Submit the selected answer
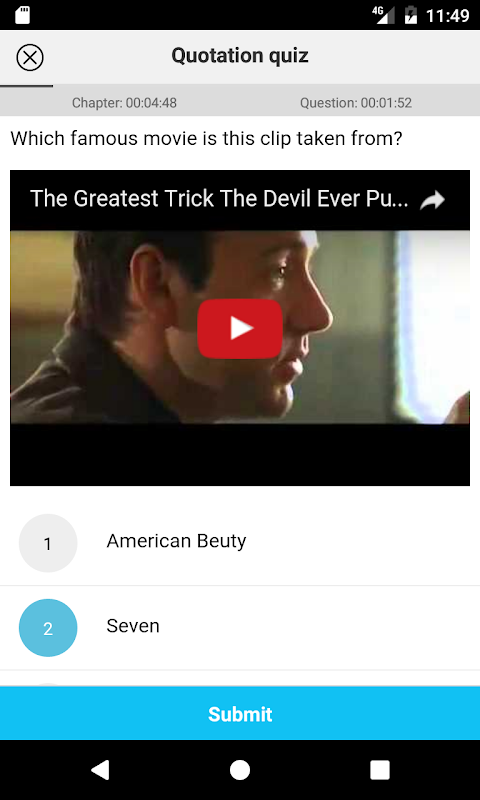Viewport: 480px width, 800px height. [240, 713]
